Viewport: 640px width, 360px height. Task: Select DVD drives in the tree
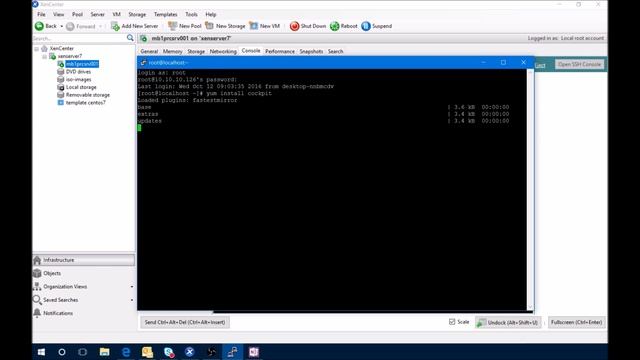tap(78, 72)
